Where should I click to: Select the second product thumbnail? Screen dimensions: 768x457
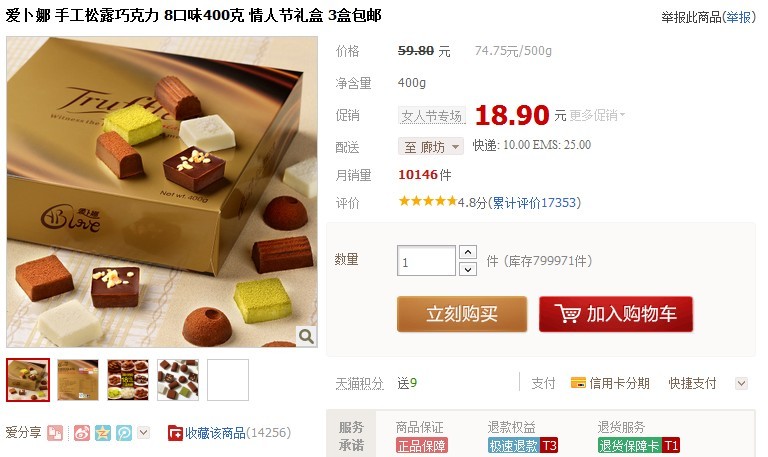(78, 380)
